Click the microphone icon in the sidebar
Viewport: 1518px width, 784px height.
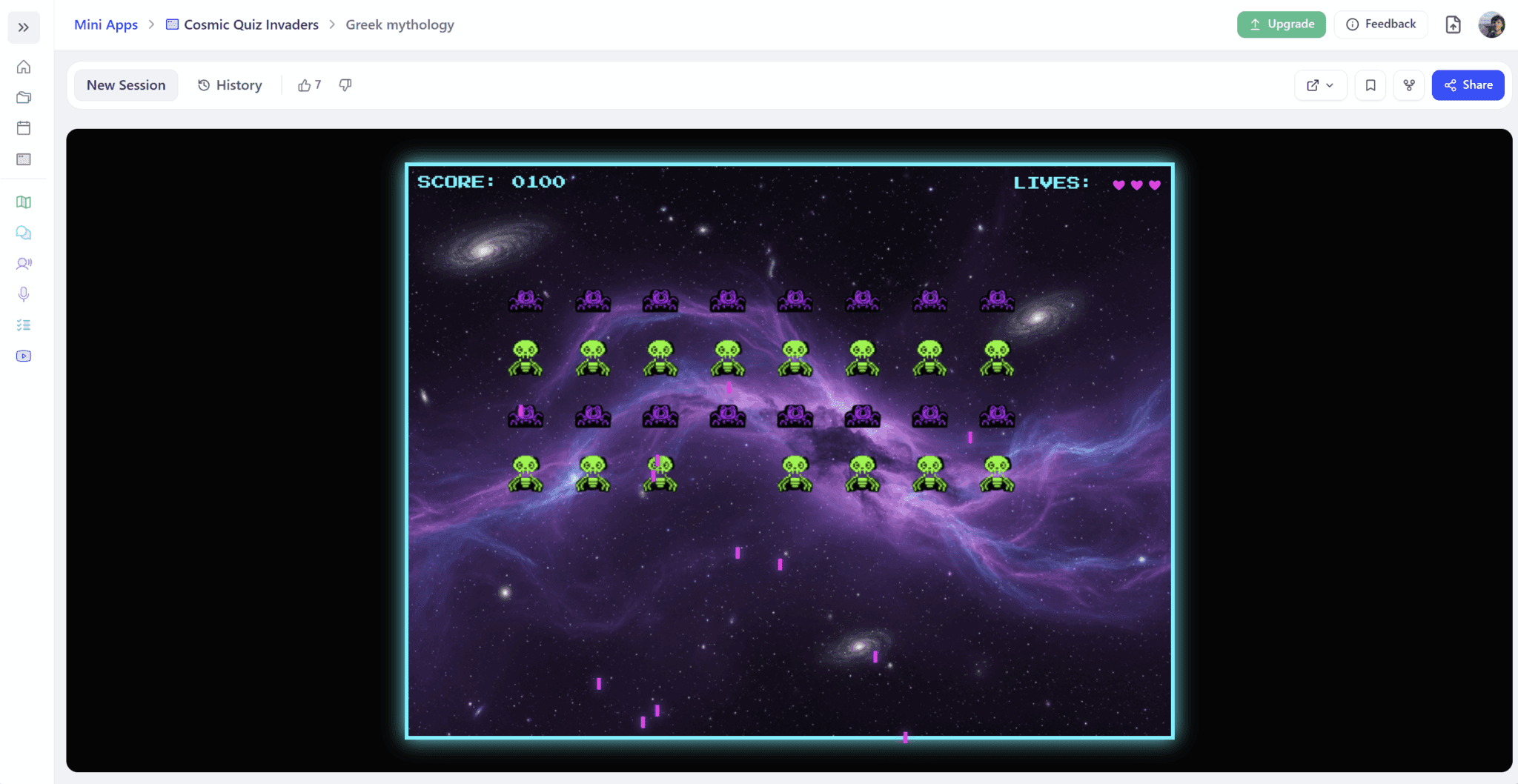pos(24,294)
